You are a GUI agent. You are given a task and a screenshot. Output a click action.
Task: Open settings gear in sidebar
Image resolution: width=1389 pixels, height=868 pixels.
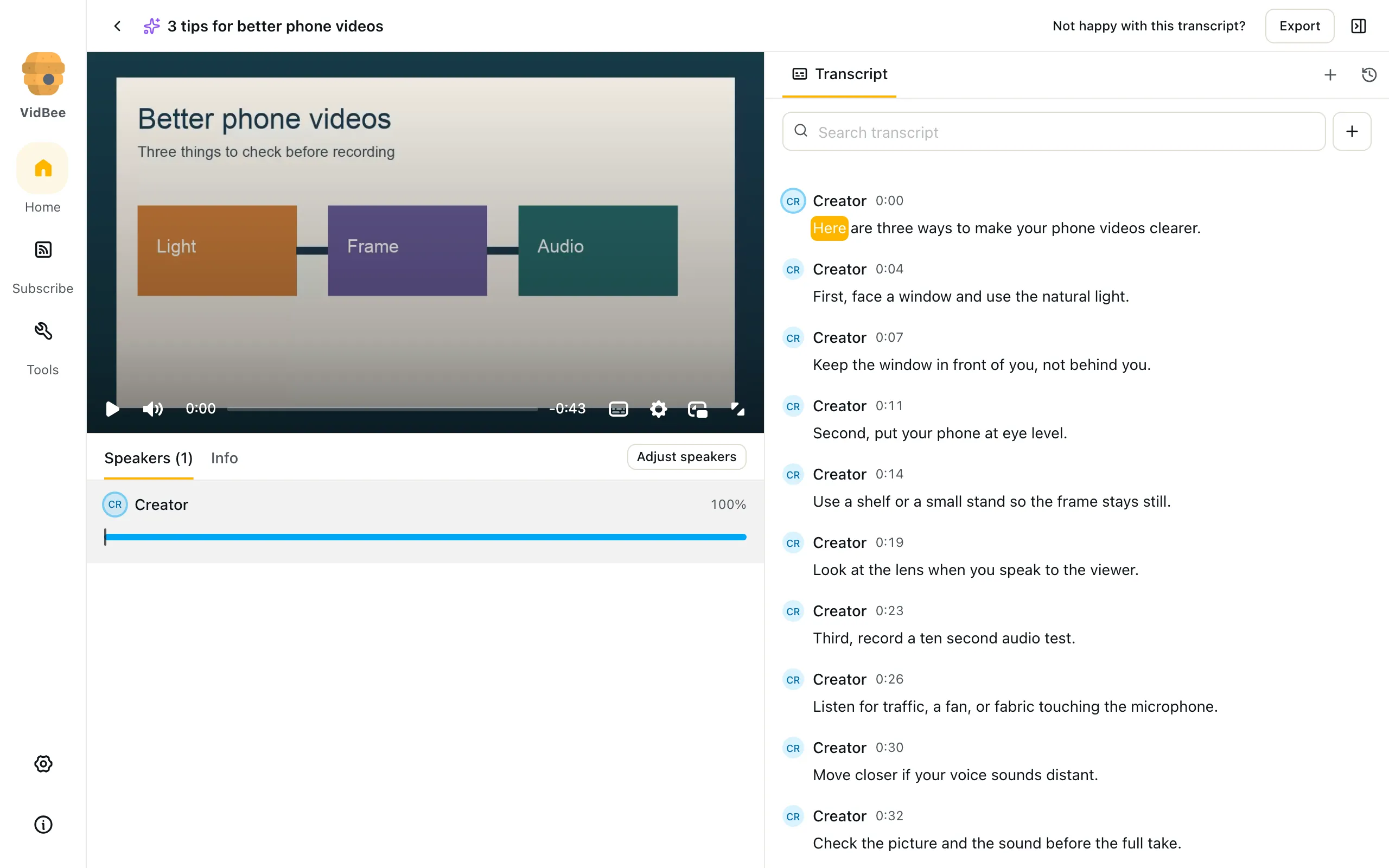point(43,763)
